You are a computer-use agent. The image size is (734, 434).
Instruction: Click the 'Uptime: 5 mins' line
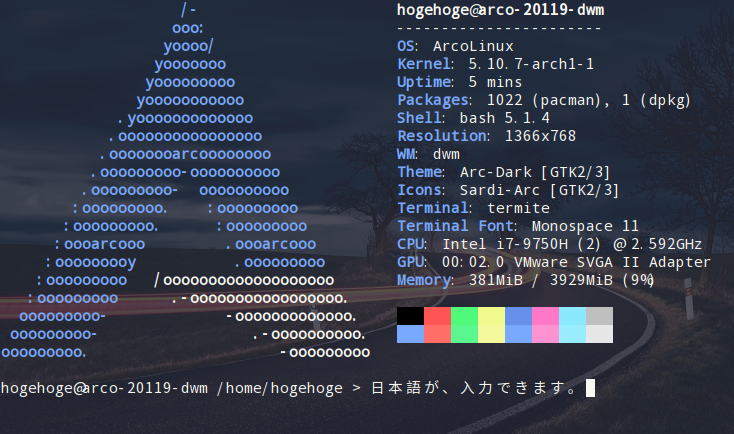tap(459, 82)
